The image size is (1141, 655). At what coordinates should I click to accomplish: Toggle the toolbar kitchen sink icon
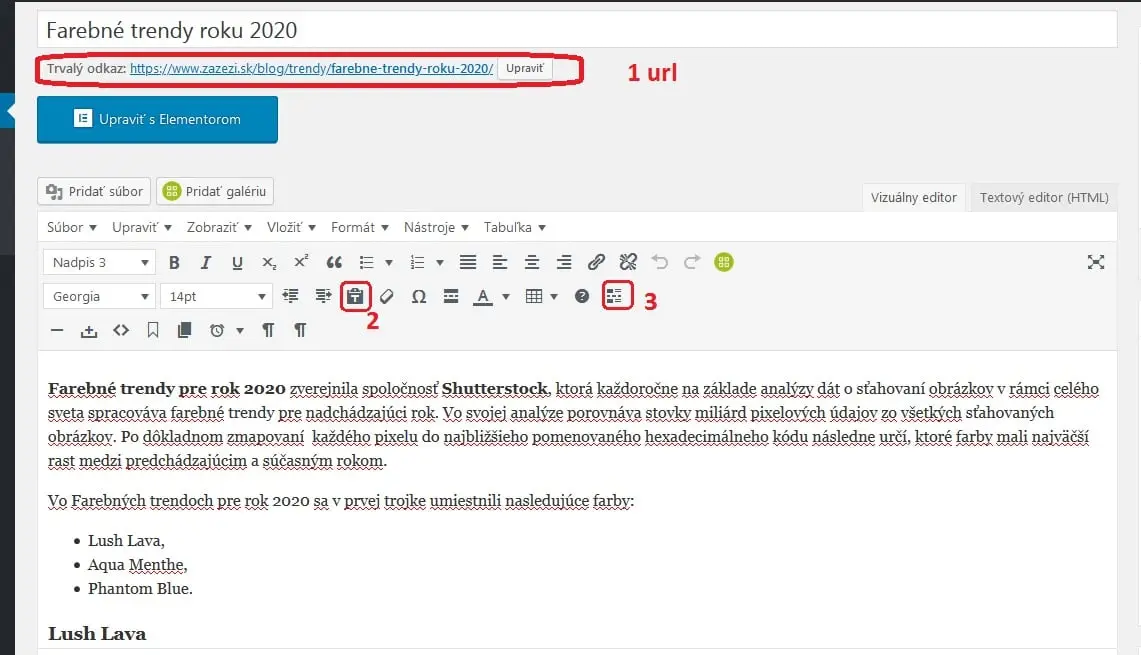[615, 296]
